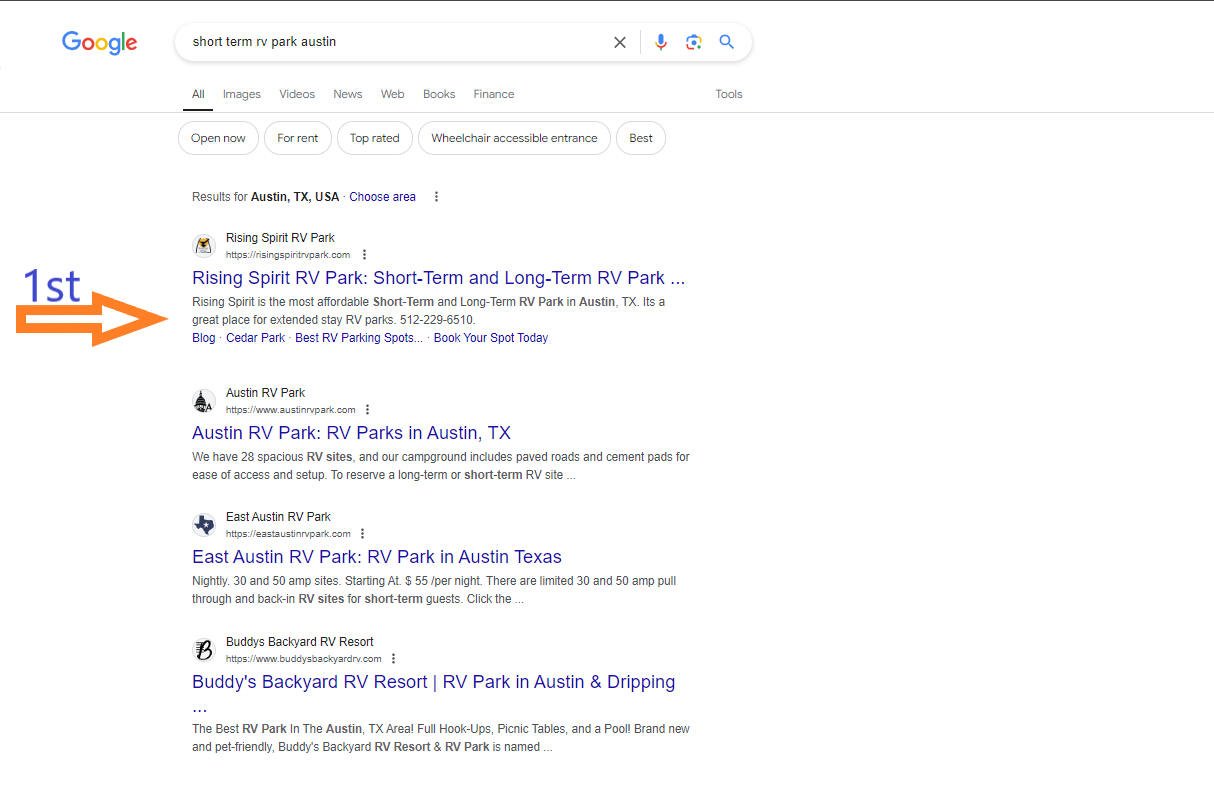Open three-dot options for buddysbackyardrv.com result
The image size is (1214, 786).
pos(393,659)
